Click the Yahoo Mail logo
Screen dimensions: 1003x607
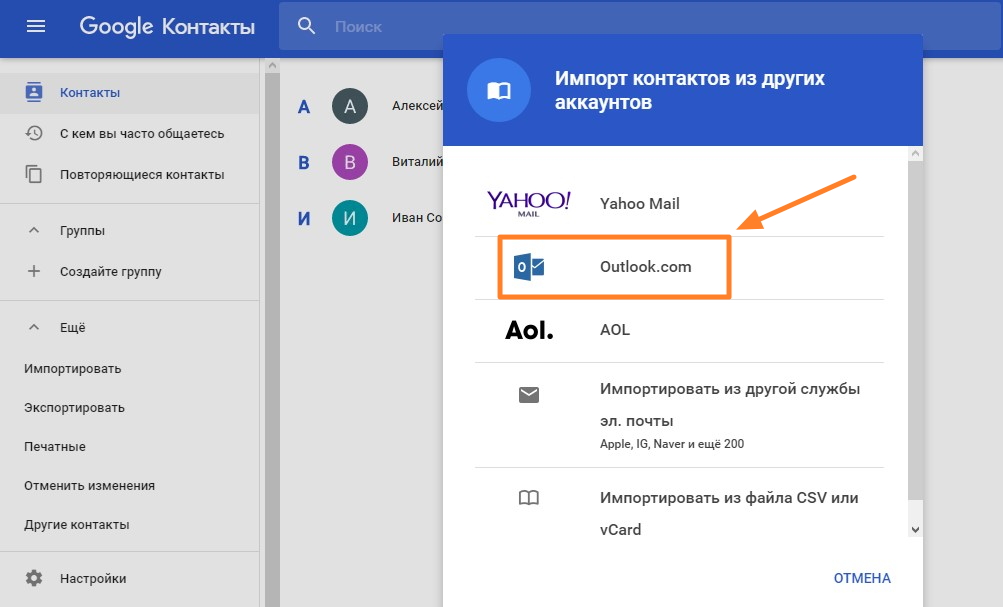pyautogui.click(x=528, y=203)
